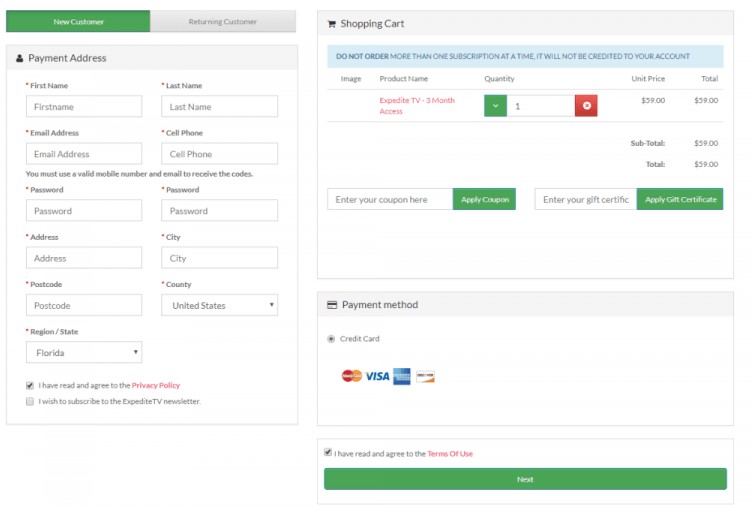Click the Discover card icon
This screenshot has height=506, width=752.
[x=425, y=376]
